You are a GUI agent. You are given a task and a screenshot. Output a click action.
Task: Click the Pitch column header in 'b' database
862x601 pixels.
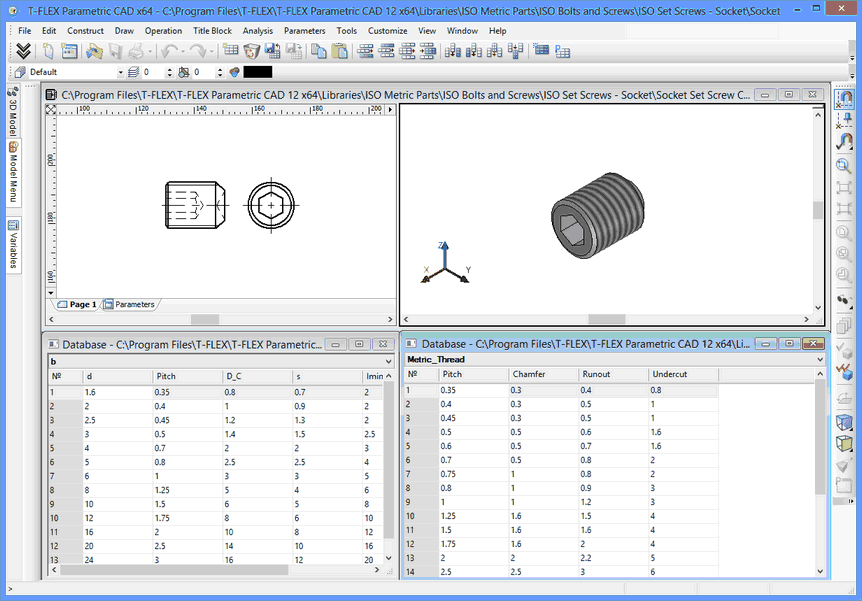pyautogui.click(x=187, y=376)
